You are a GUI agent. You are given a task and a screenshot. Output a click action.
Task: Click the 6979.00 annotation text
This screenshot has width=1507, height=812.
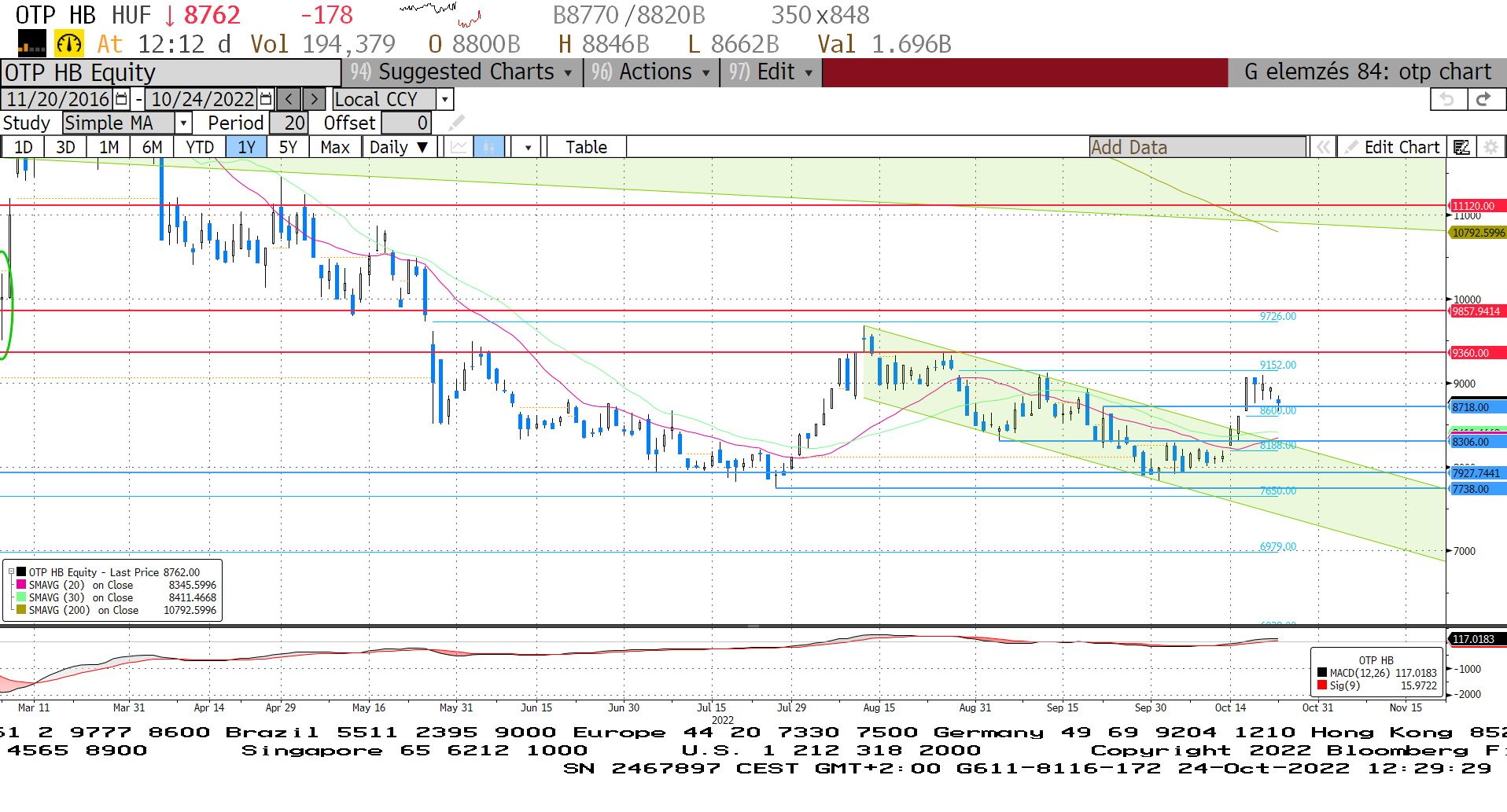[1278, 546]
